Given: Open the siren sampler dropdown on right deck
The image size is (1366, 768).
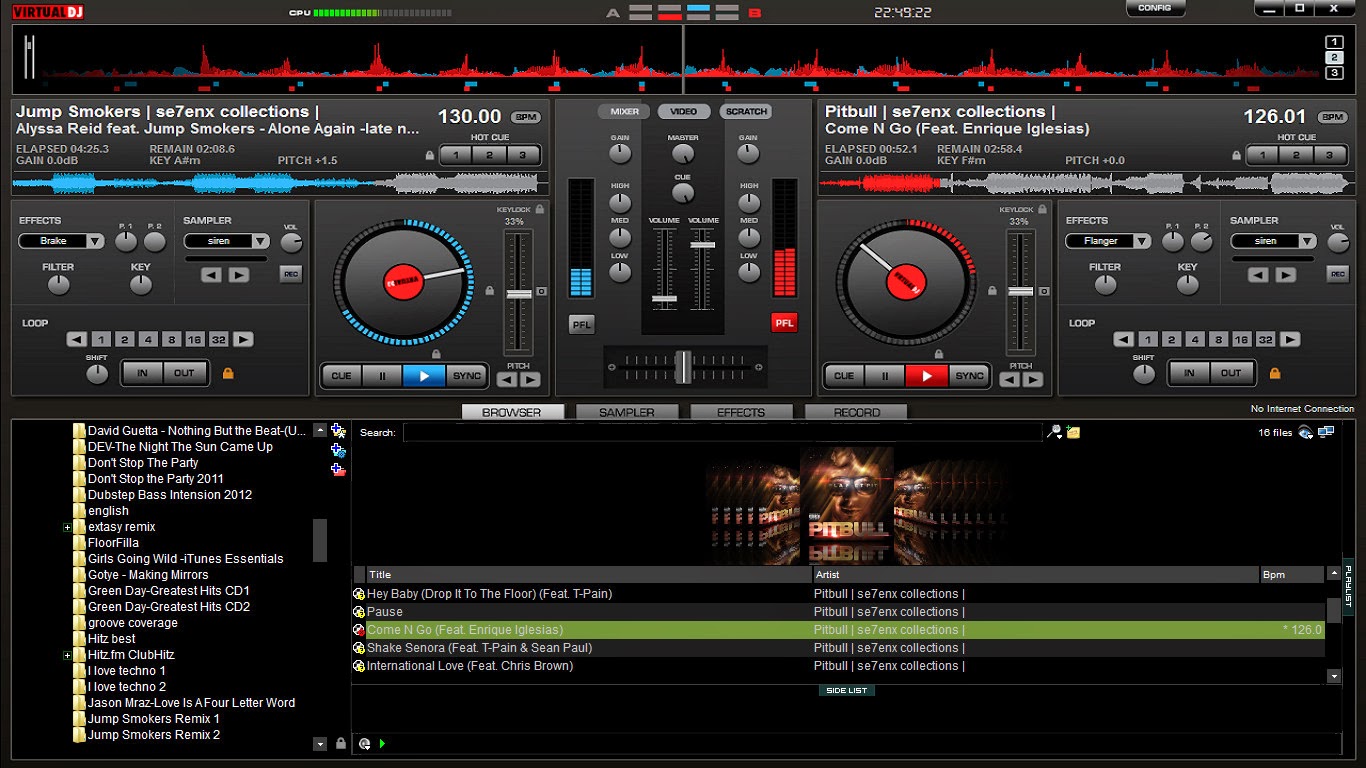Looking at the screenshot, I should coord(1274,241).
